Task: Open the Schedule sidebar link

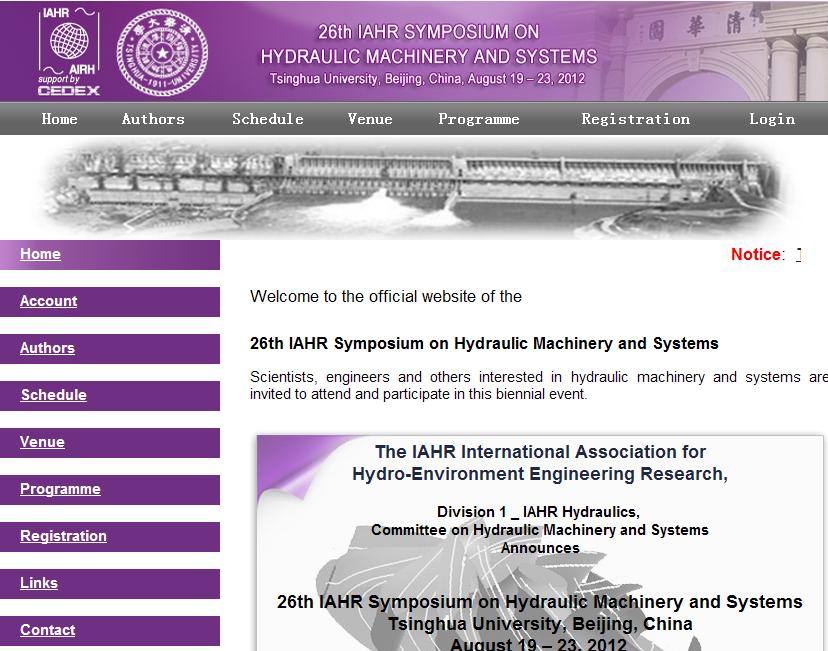Action: [x=53, y=395]
